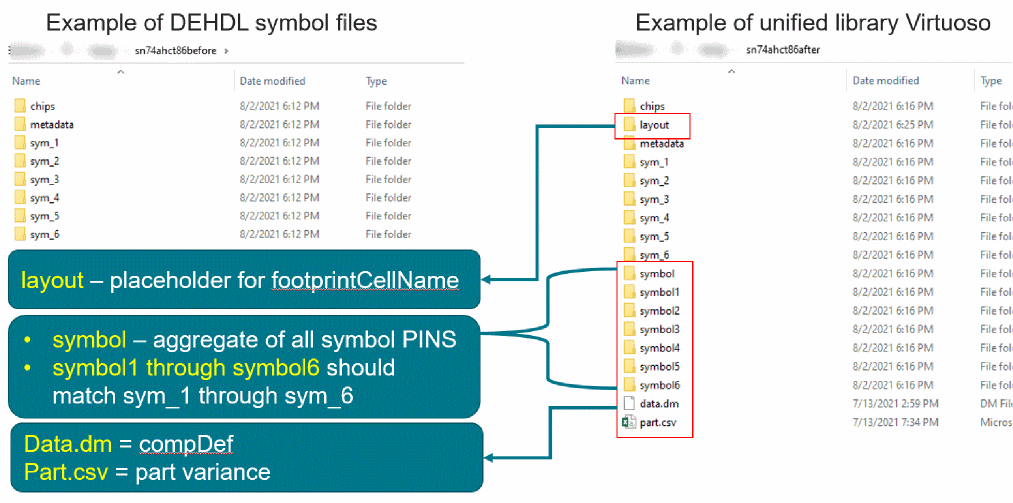
Task: Select sym_1 folder icon in sn74ahct86after window
Action: (x=629, y=162)
